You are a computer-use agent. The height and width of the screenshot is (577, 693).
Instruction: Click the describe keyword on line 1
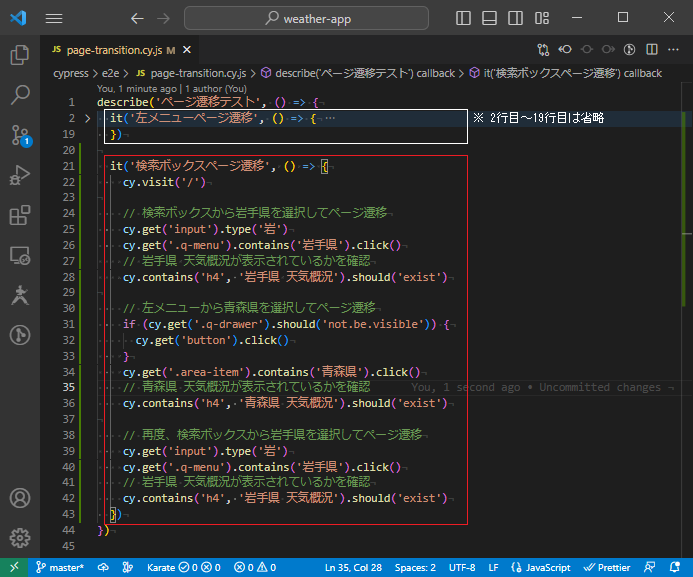pos(123,102)
